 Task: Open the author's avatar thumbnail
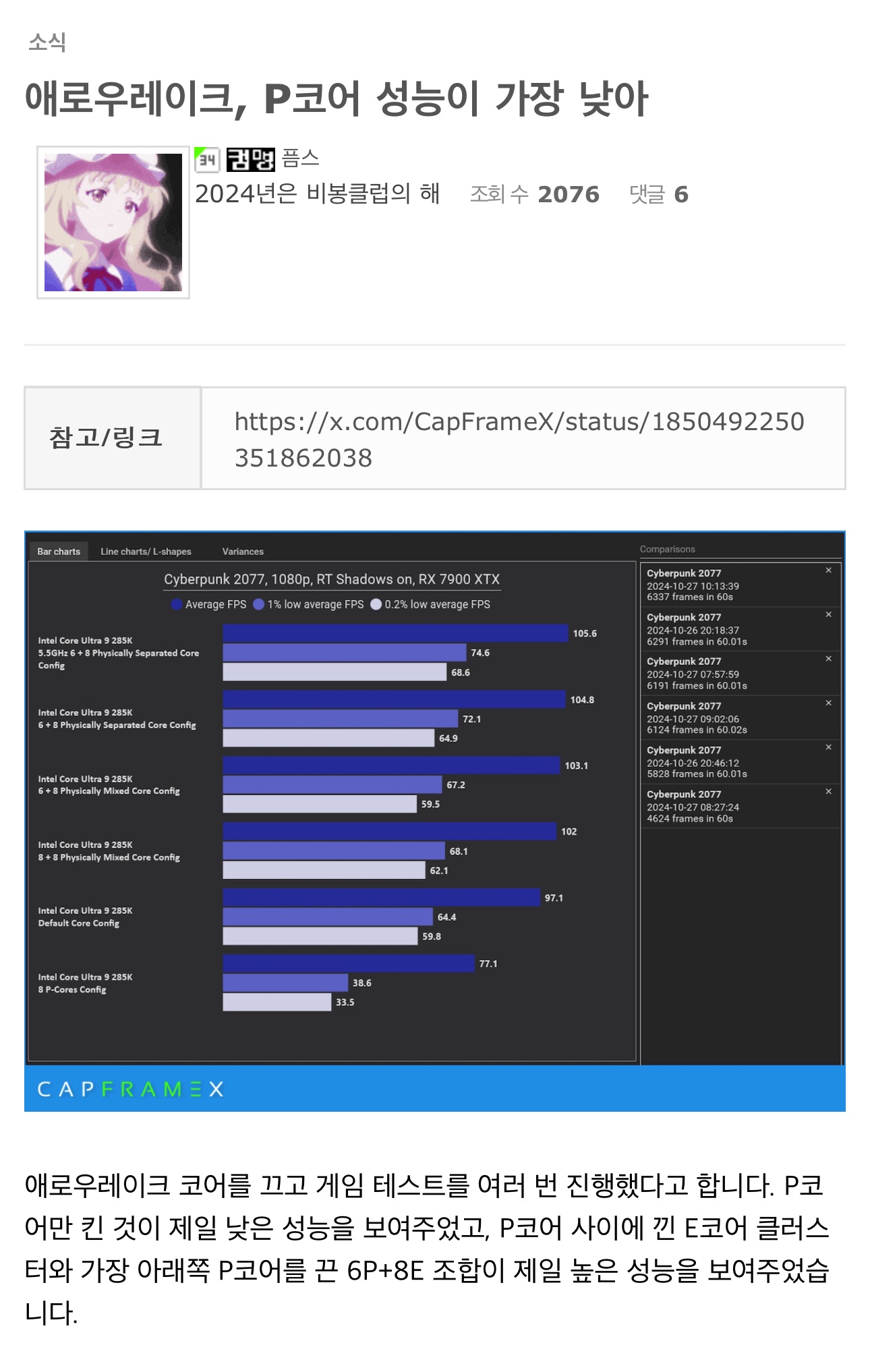(x=113, y=222)
